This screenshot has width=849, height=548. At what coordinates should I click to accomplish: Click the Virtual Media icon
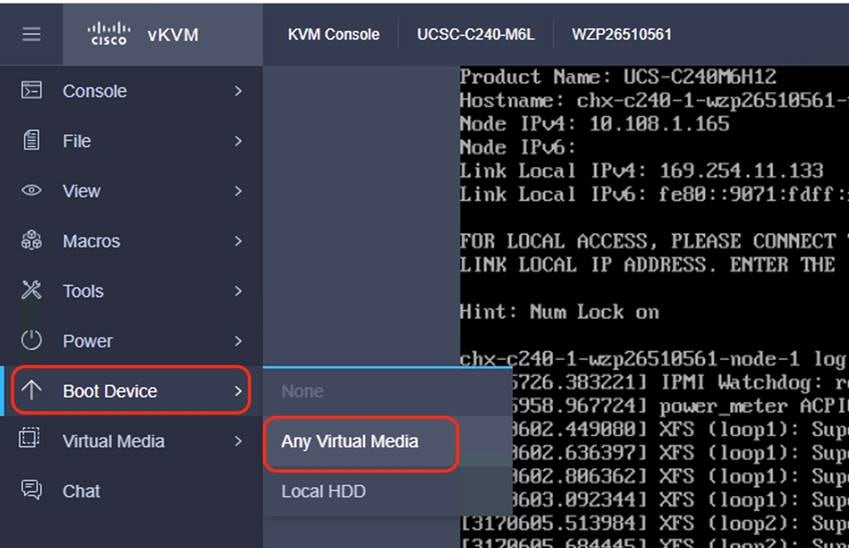pos(29,438)
